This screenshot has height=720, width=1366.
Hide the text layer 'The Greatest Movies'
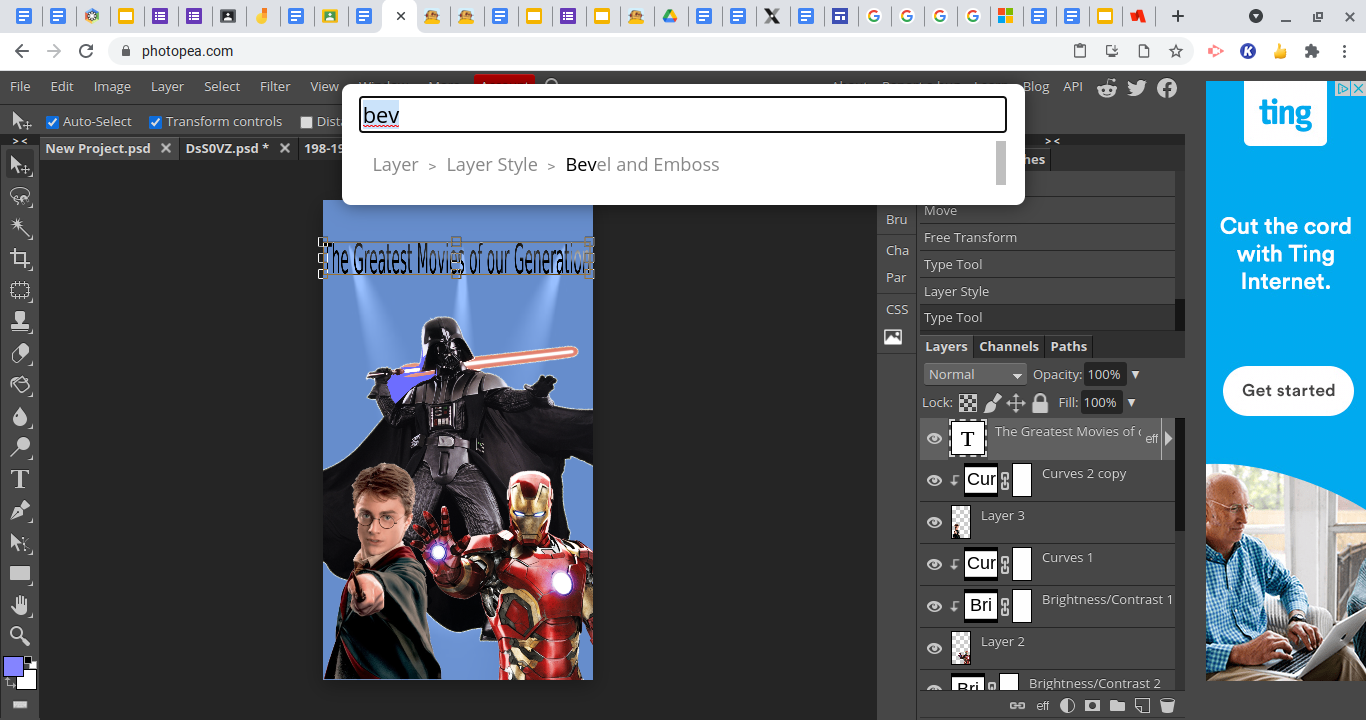coord(934,439)
